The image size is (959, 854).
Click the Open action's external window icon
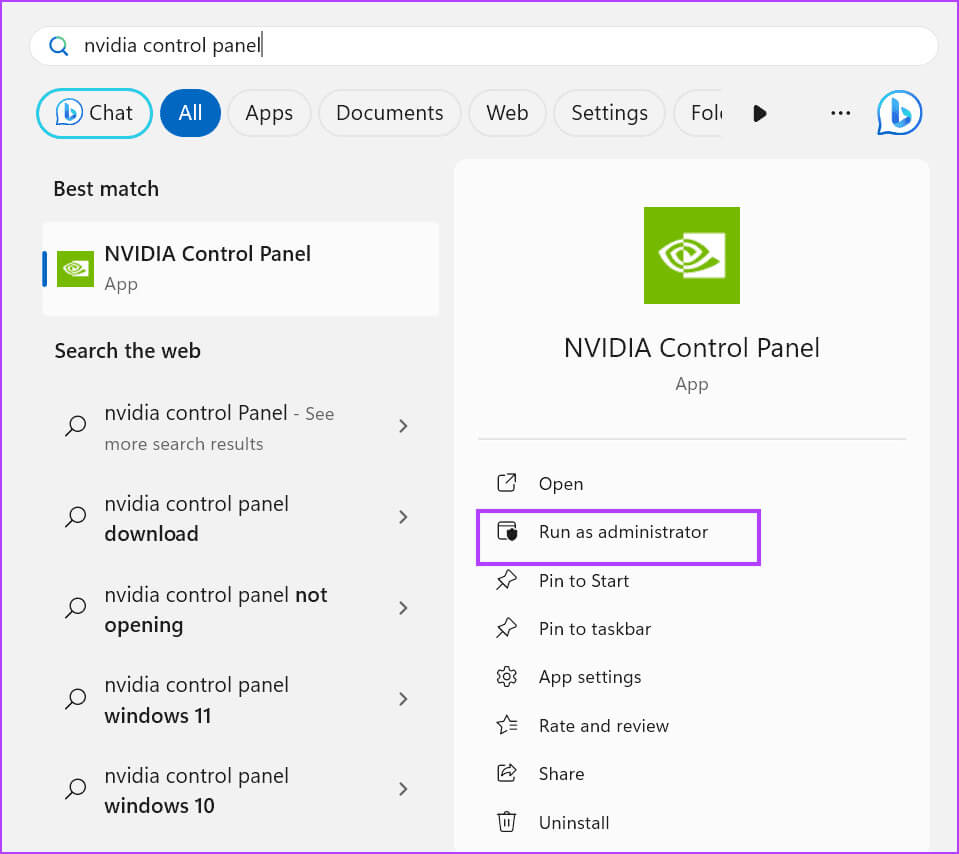pos(506,483)
